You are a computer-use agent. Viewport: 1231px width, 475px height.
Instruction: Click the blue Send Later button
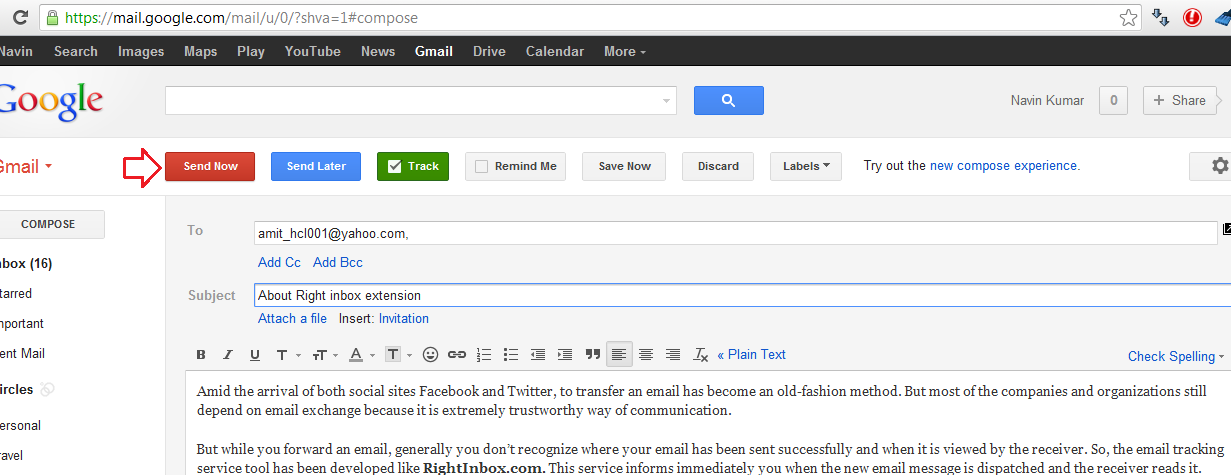(316, 166)
